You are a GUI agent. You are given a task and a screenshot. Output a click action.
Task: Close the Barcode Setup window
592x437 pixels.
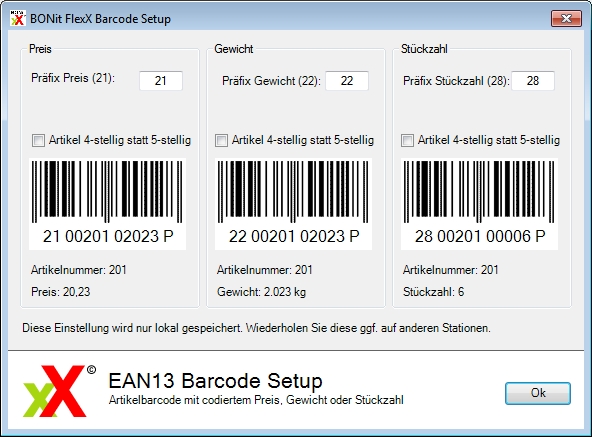coord(566,18)
